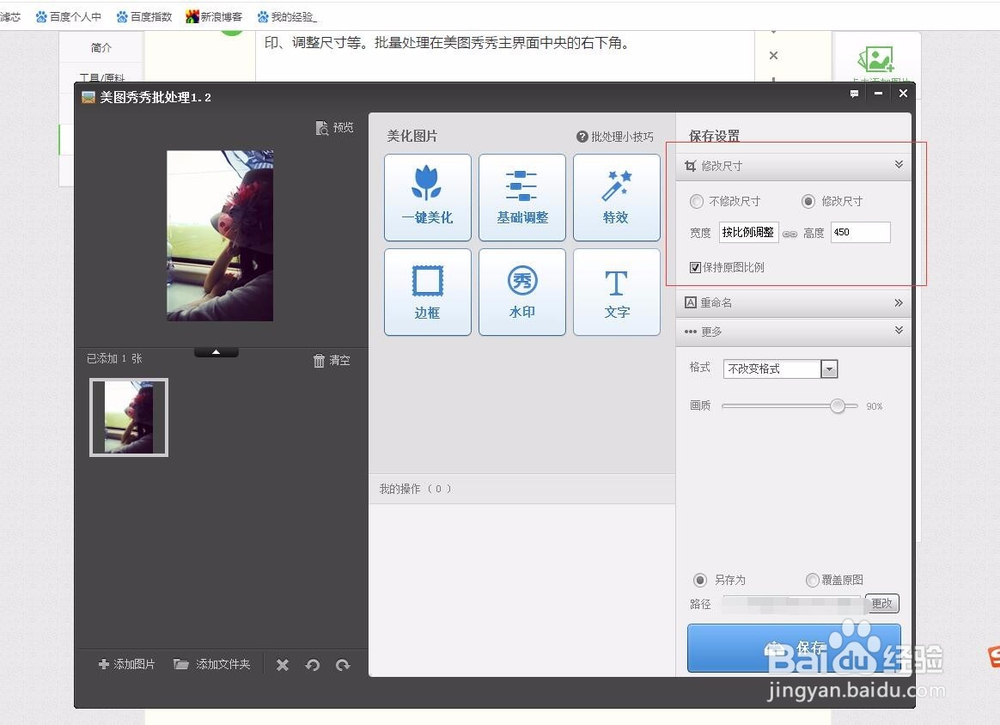Select the 不修改尺寸 radio button
The image size is (1000, 725).
696,201
